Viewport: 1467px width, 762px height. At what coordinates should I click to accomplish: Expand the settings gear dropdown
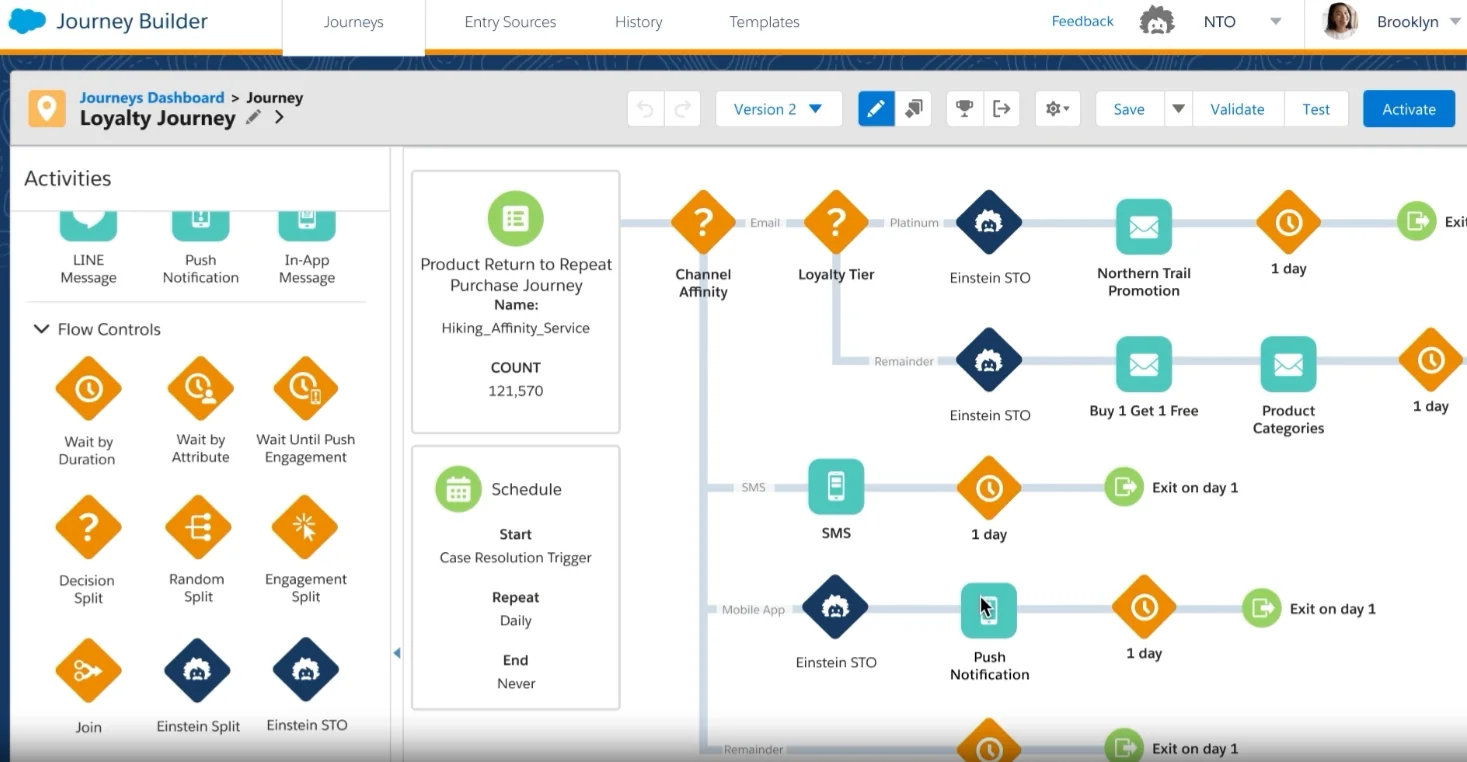tap(1057, 109)
